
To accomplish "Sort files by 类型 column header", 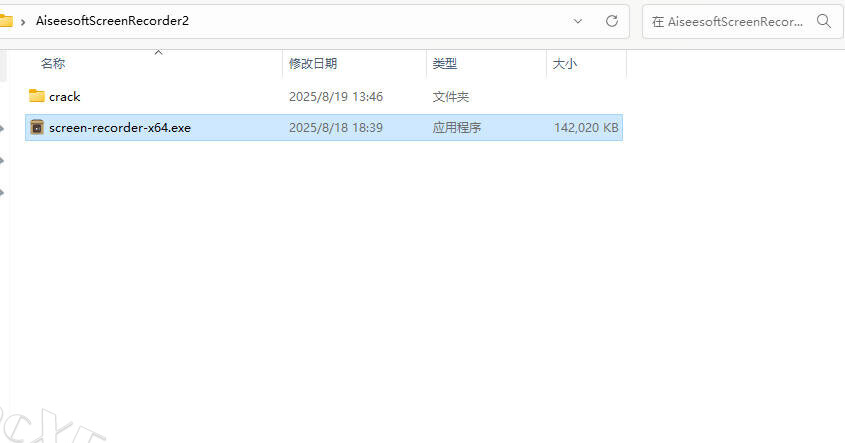I will [444, 64].
